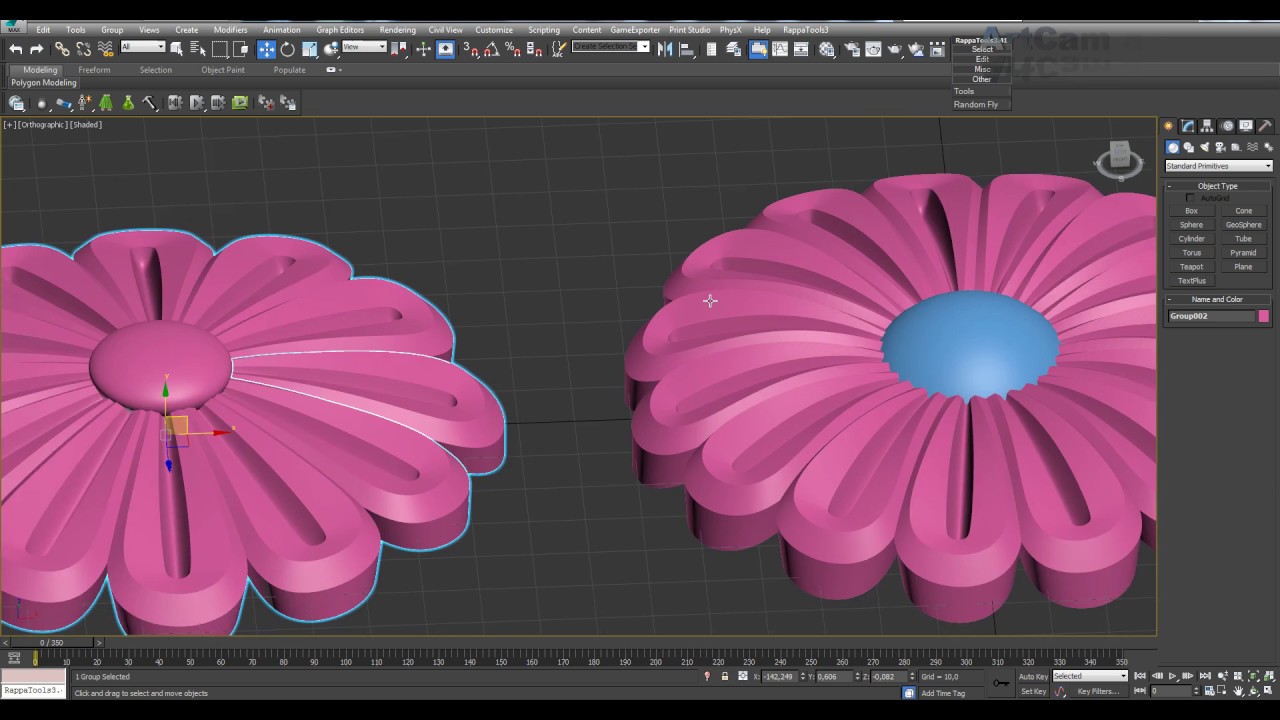Image resolution: width=1280 pixels, height=720 pixels.
Task: Open the reference coordinate View dropdown
Action: coord(364,47)
